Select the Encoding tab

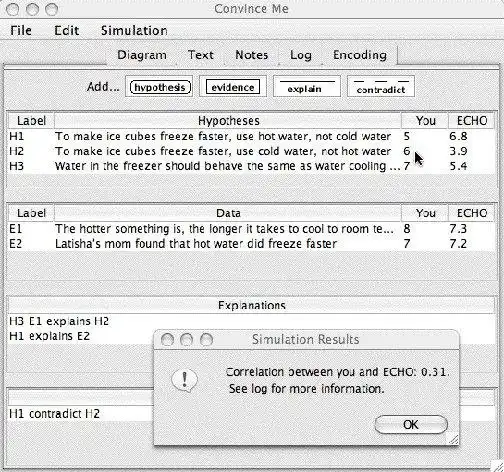360,55
